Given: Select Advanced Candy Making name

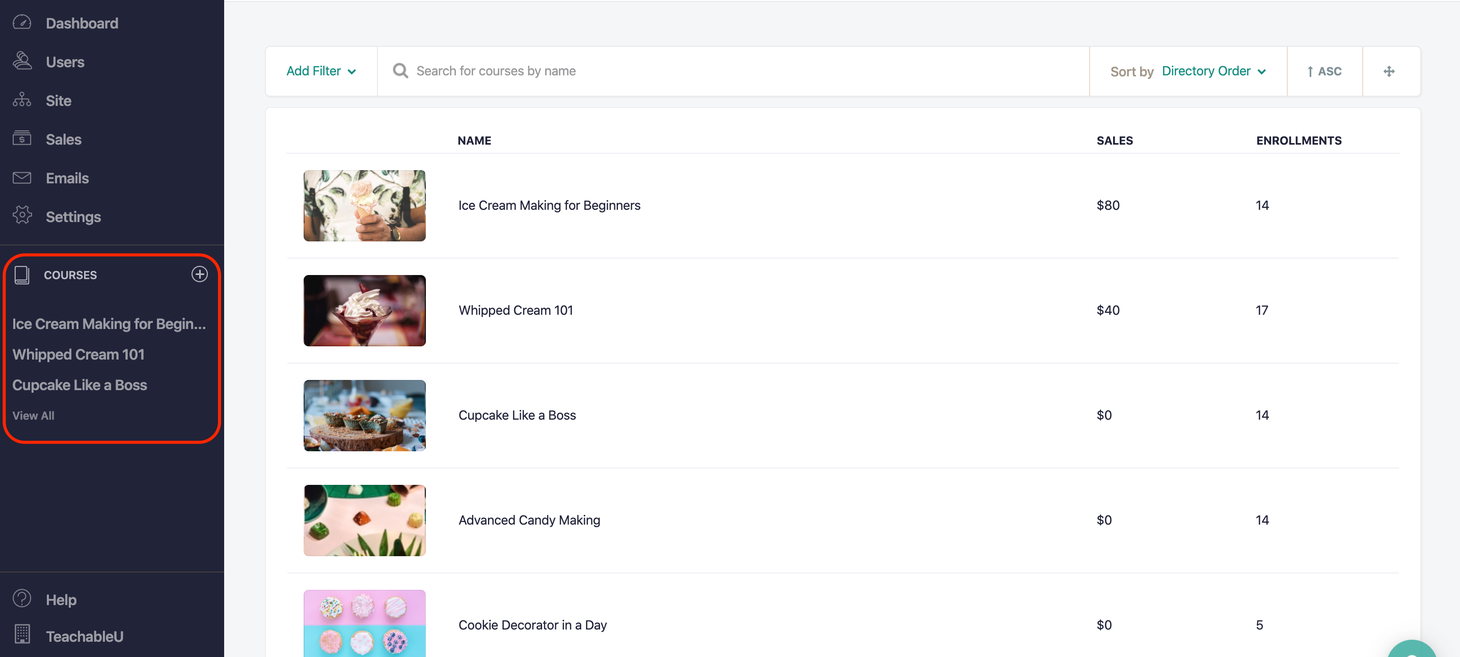Looking at the screenshot, I should coord(529,520).
